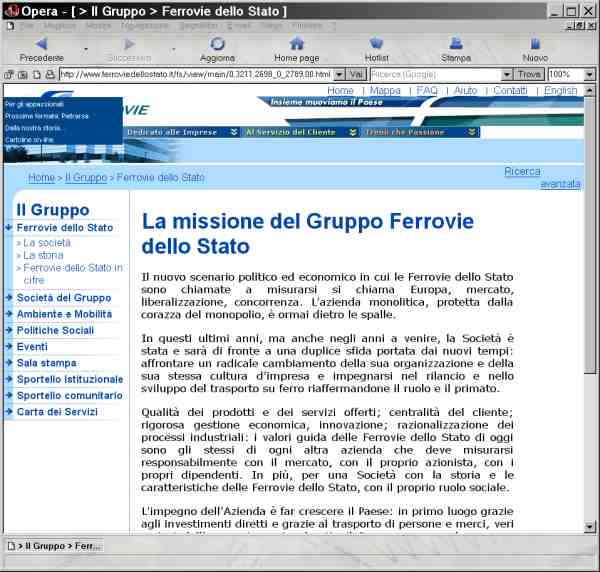Click the printer icon beside address bar
The image size is (600, 572).
[50, 74]
